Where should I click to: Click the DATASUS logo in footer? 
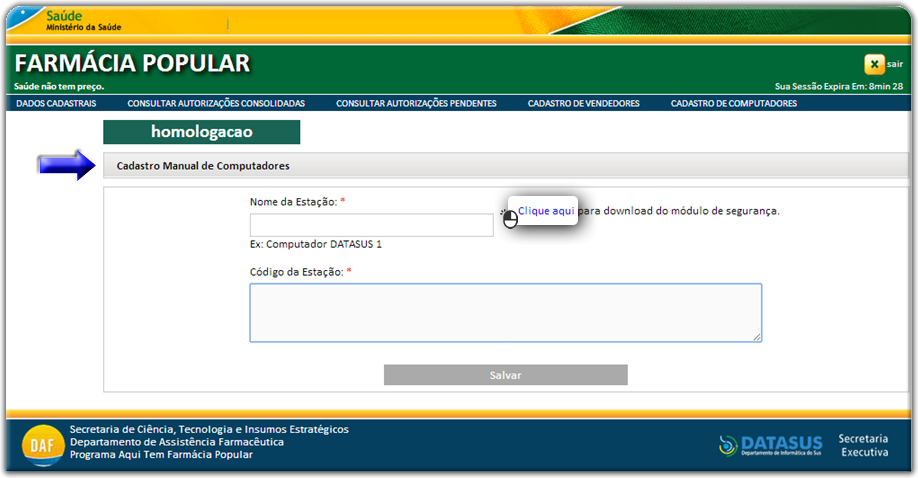coord(770,445)
